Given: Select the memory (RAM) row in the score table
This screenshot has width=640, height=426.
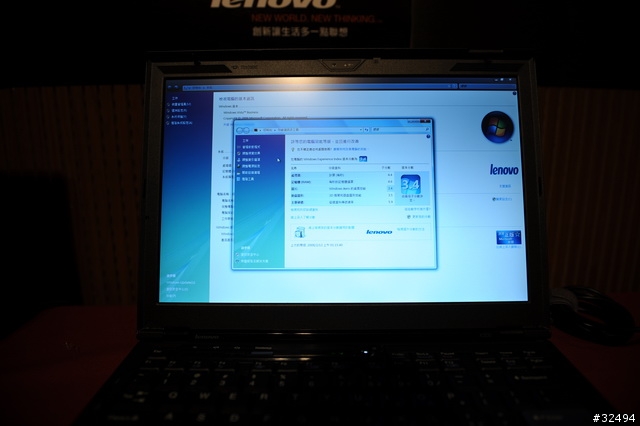Looking at the screenshot, I should coord(342,182).
